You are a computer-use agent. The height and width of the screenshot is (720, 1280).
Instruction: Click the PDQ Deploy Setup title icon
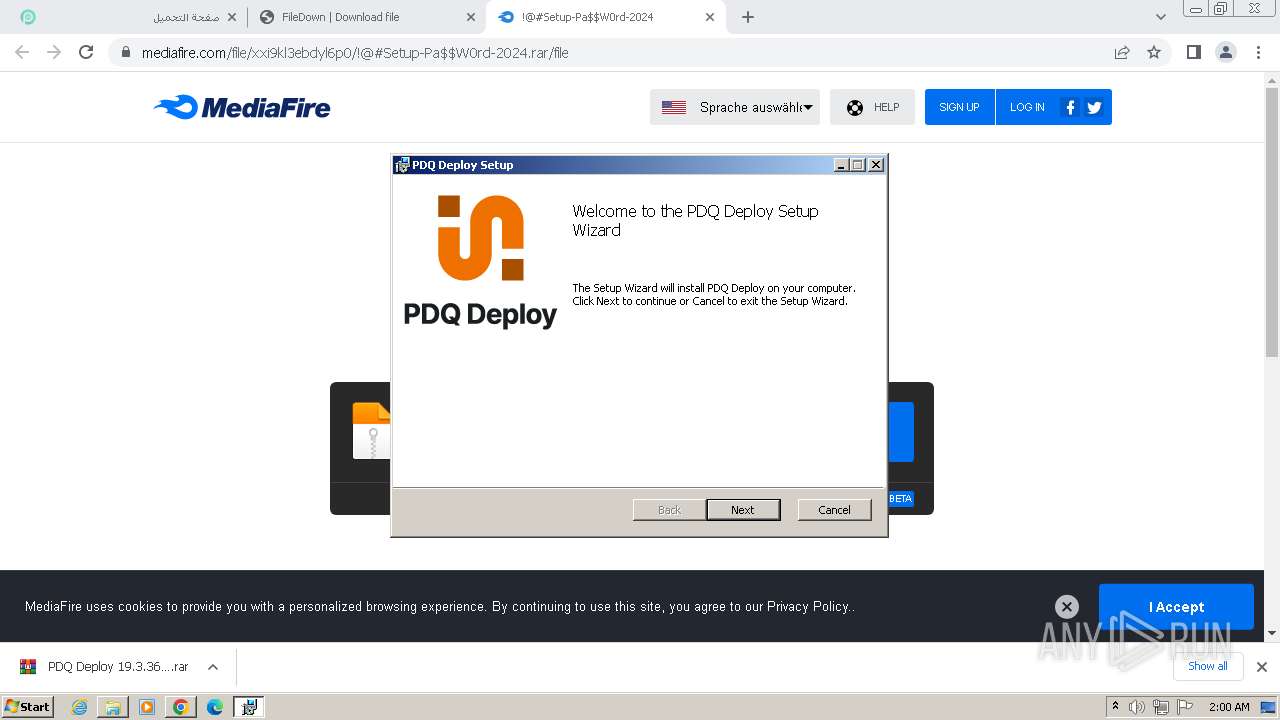click(x=402, y=165)
